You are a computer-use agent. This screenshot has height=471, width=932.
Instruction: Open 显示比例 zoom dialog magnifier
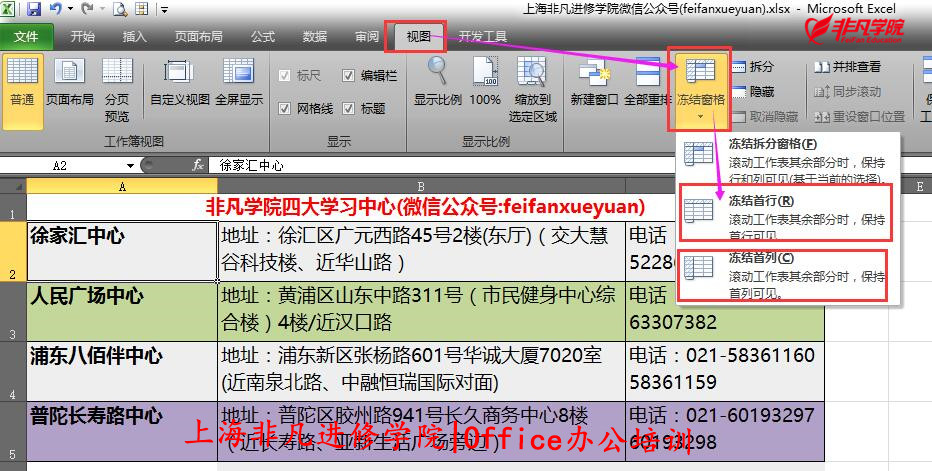(437, 81)
